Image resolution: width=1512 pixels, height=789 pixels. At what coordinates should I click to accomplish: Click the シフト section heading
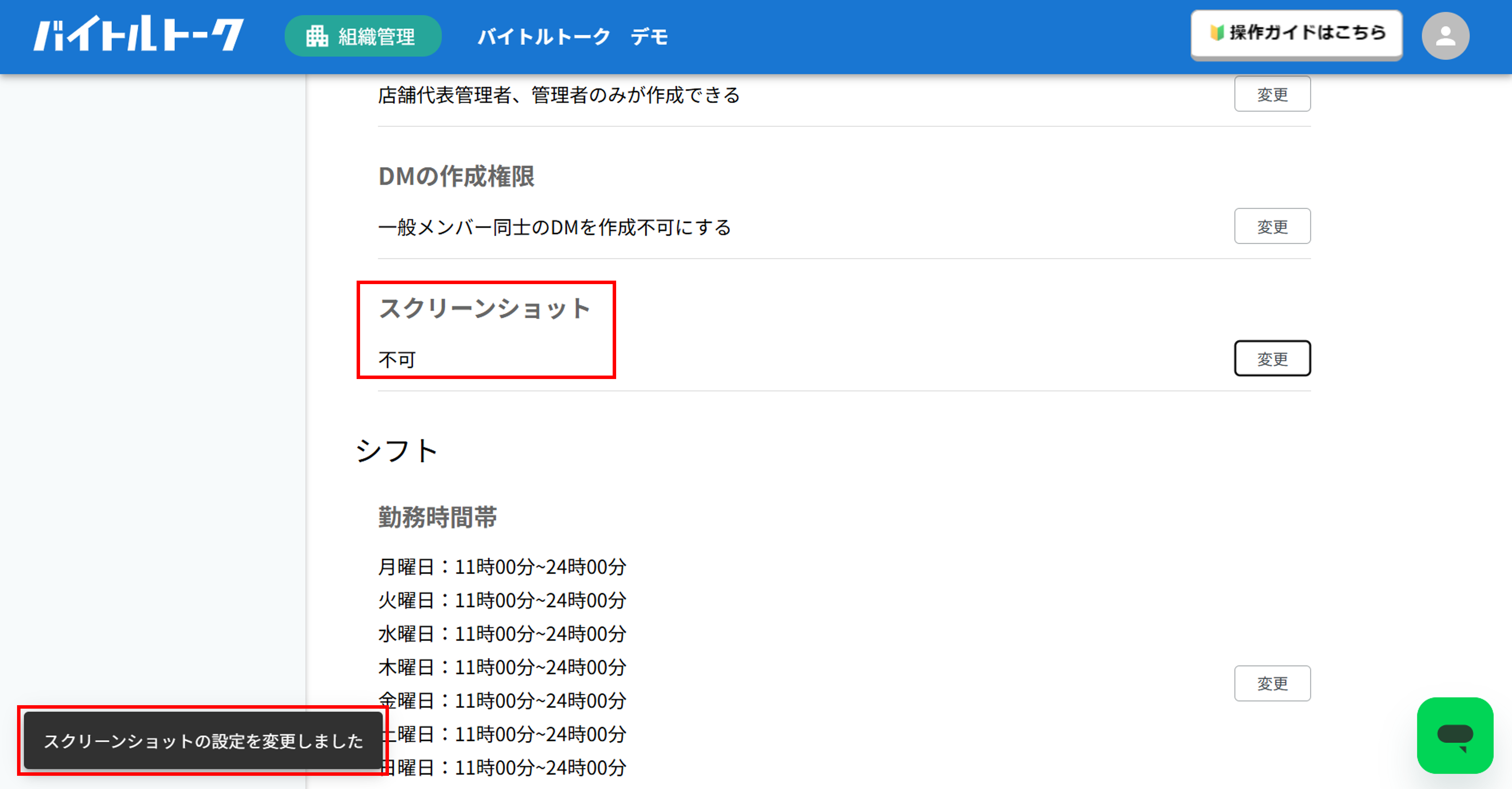(397, 451)
